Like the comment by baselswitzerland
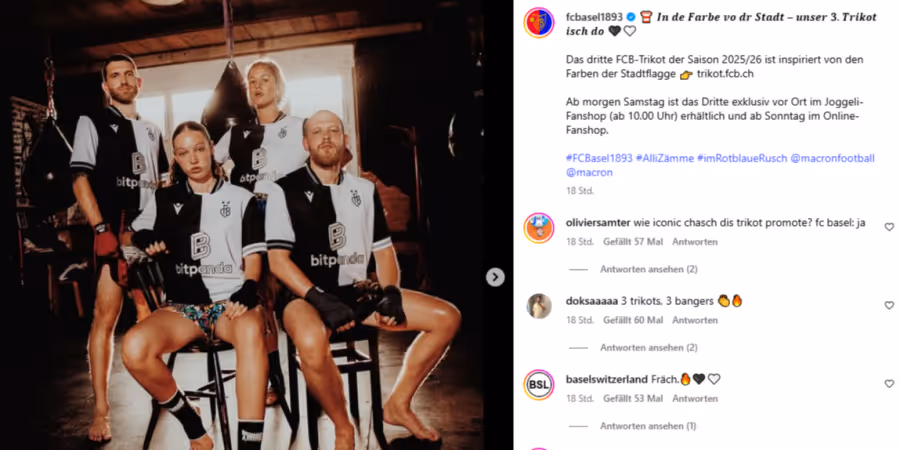900x450 pixels. (889, 383)
